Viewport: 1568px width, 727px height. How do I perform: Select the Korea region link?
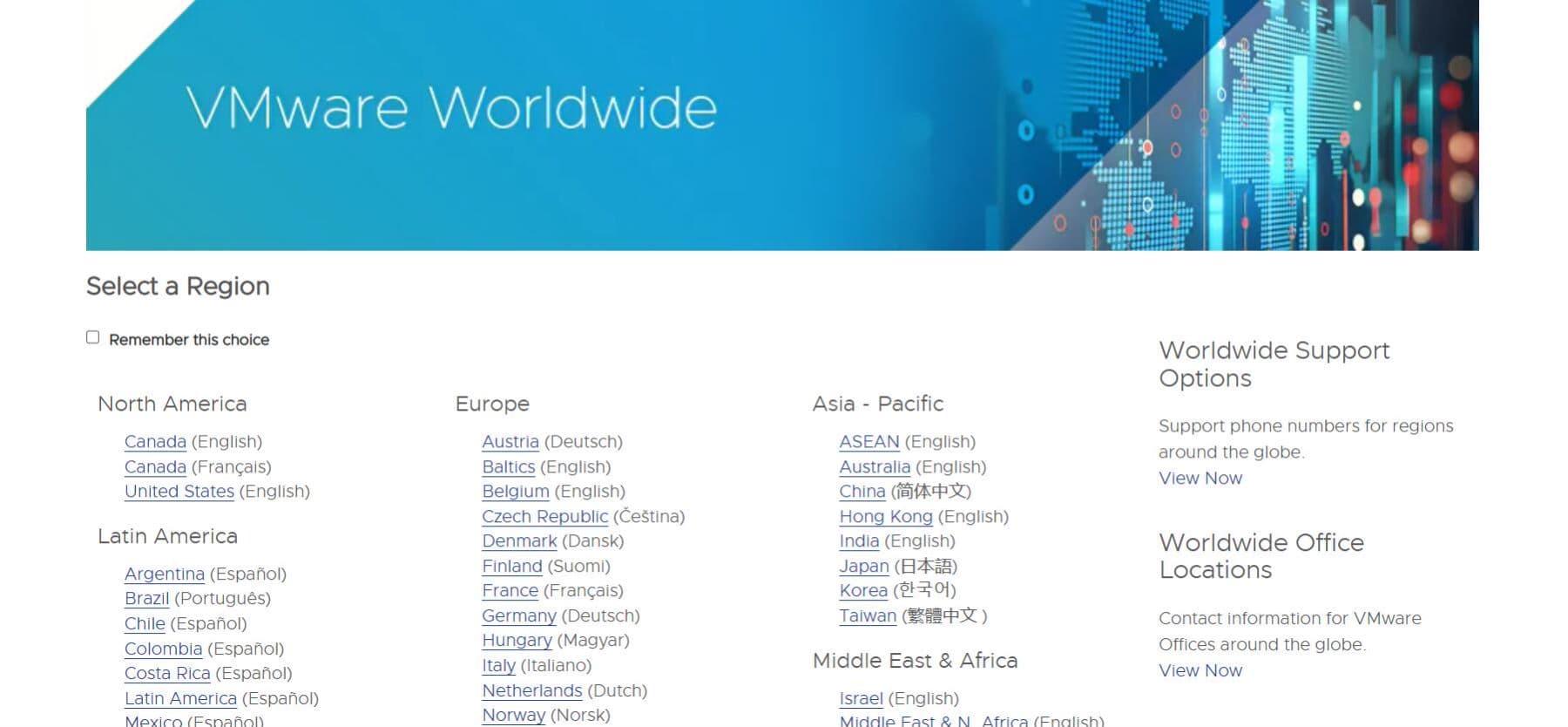862,591
